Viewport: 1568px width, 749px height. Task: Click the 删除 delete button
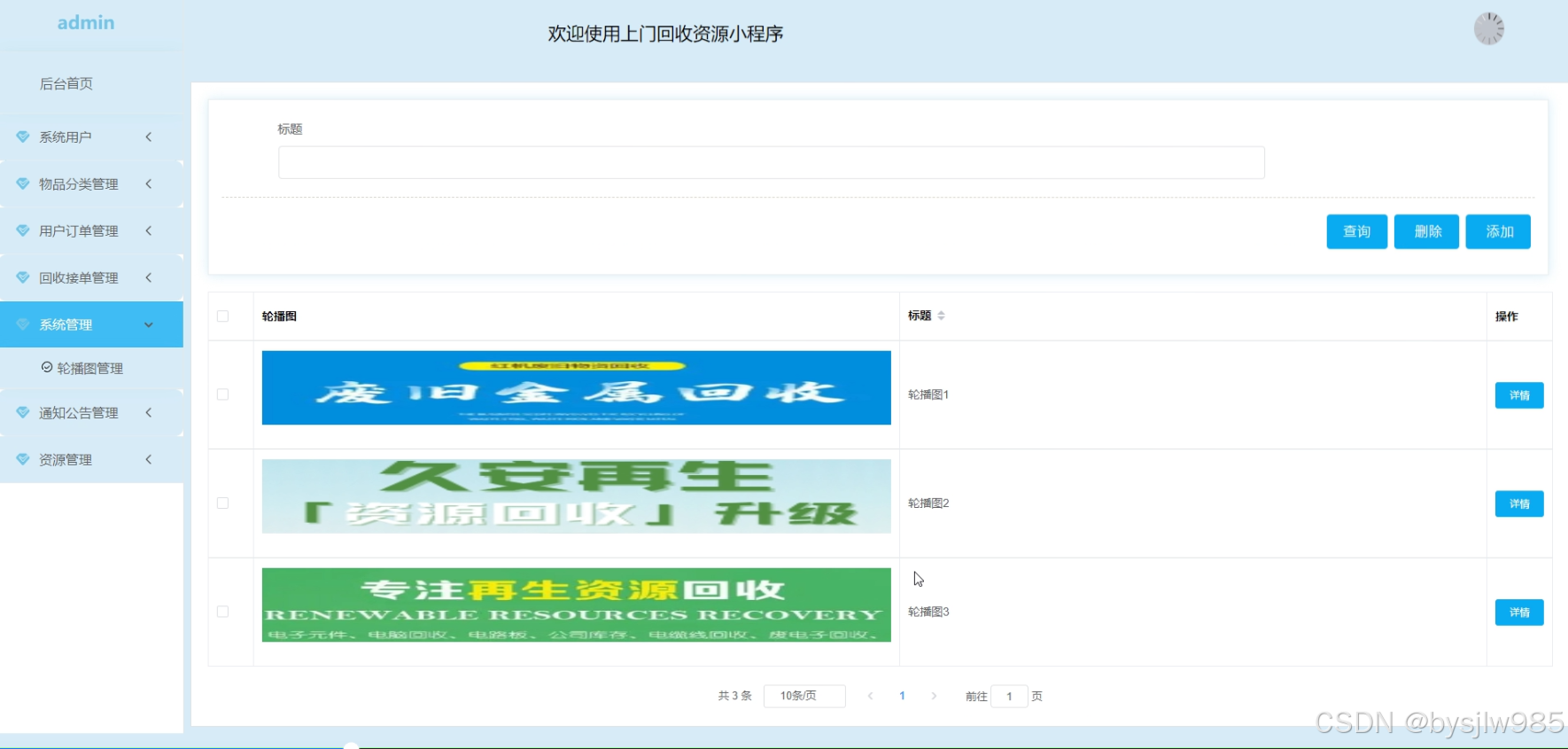pos(1426,231)
